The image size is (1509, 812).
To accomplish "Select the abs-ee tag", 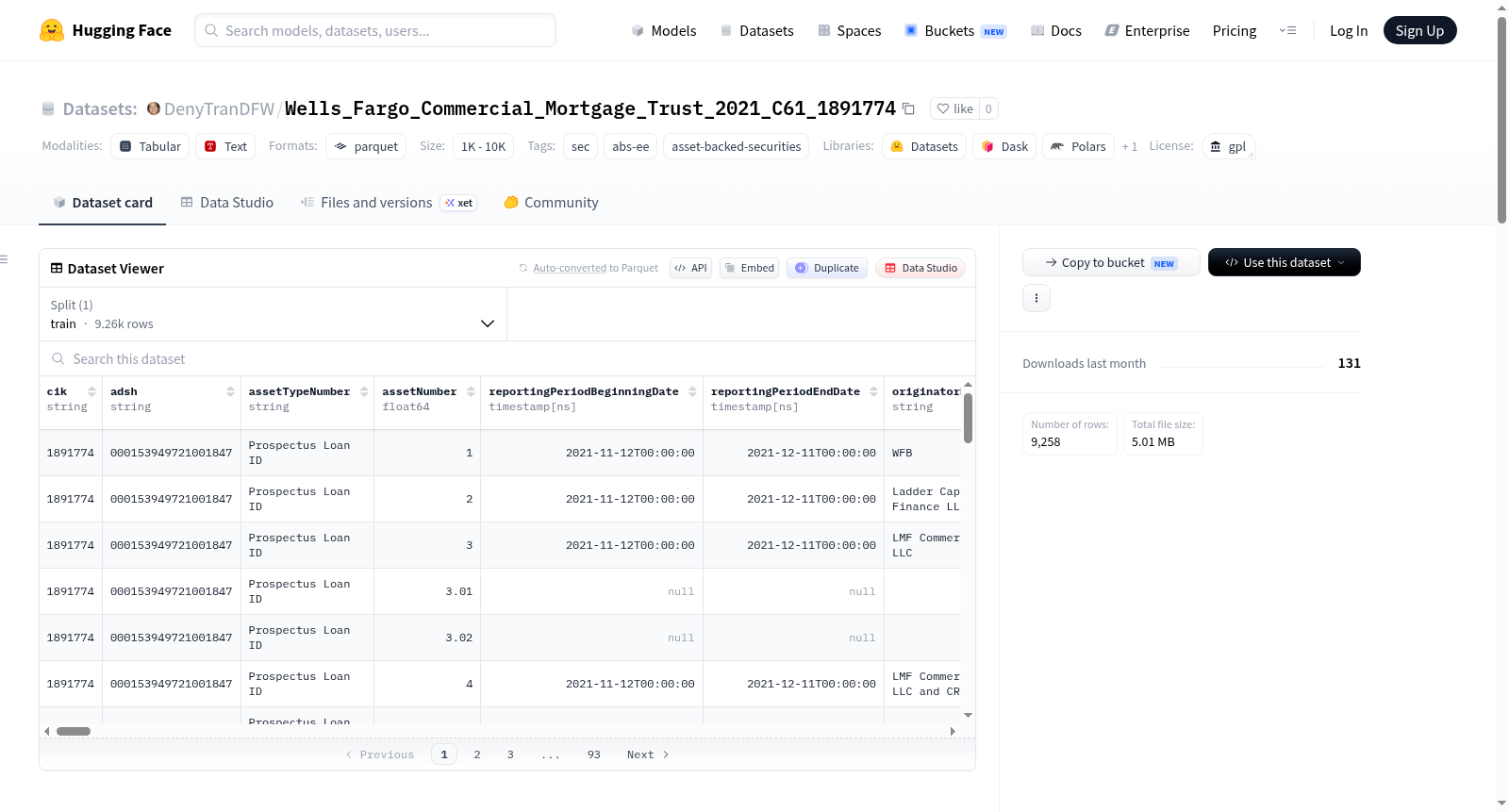I will (631, 146).
